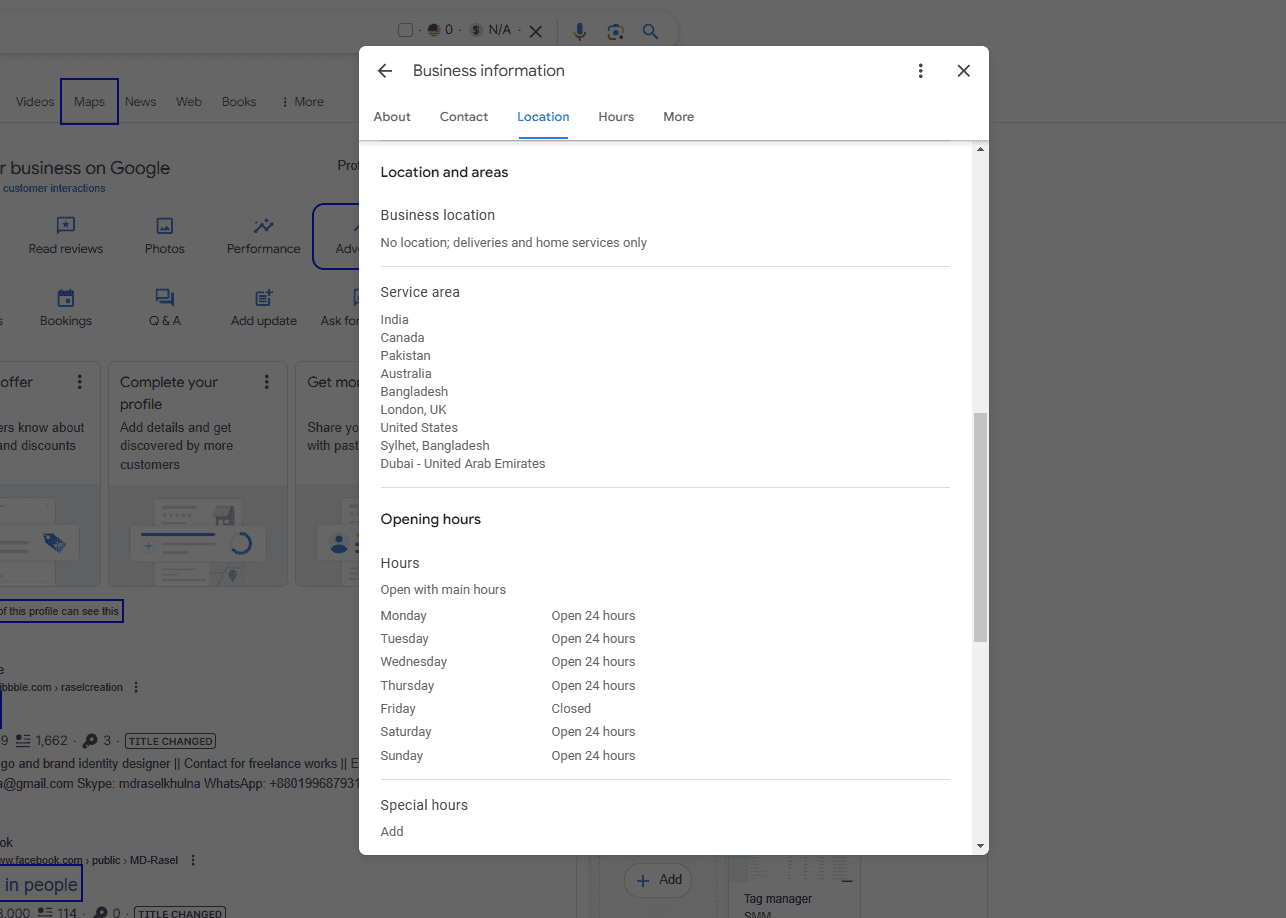
Task: Close the Business information dialog
Action: [963, 71]
